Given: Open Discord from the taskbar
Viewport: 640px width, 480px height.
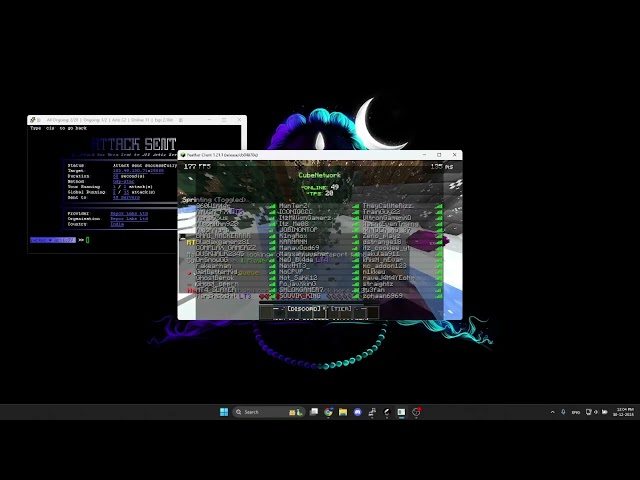Looking at the screenshot, I should [358, 412].
